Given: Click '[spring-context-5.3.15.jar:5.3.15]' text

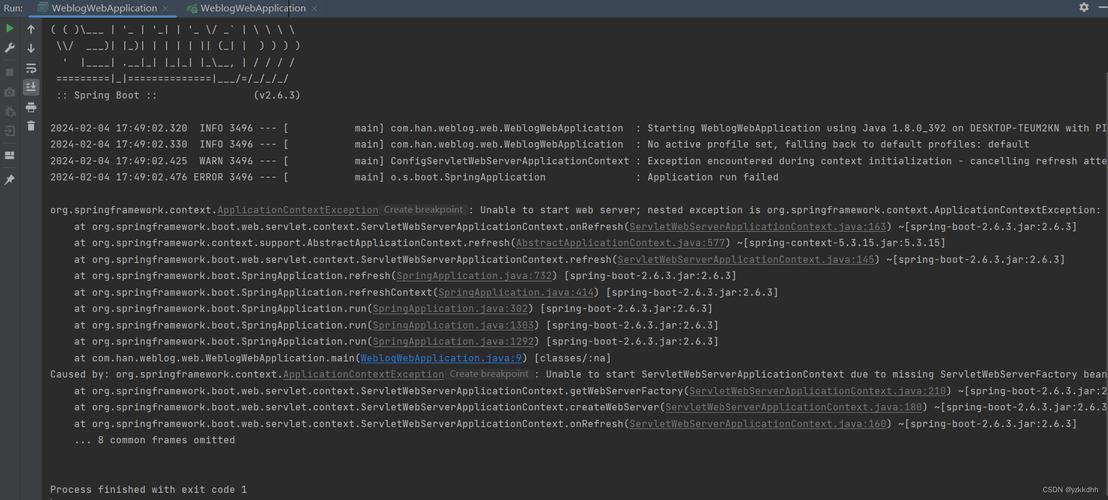Looking at the screenshot, I should (x=846, y=243).
